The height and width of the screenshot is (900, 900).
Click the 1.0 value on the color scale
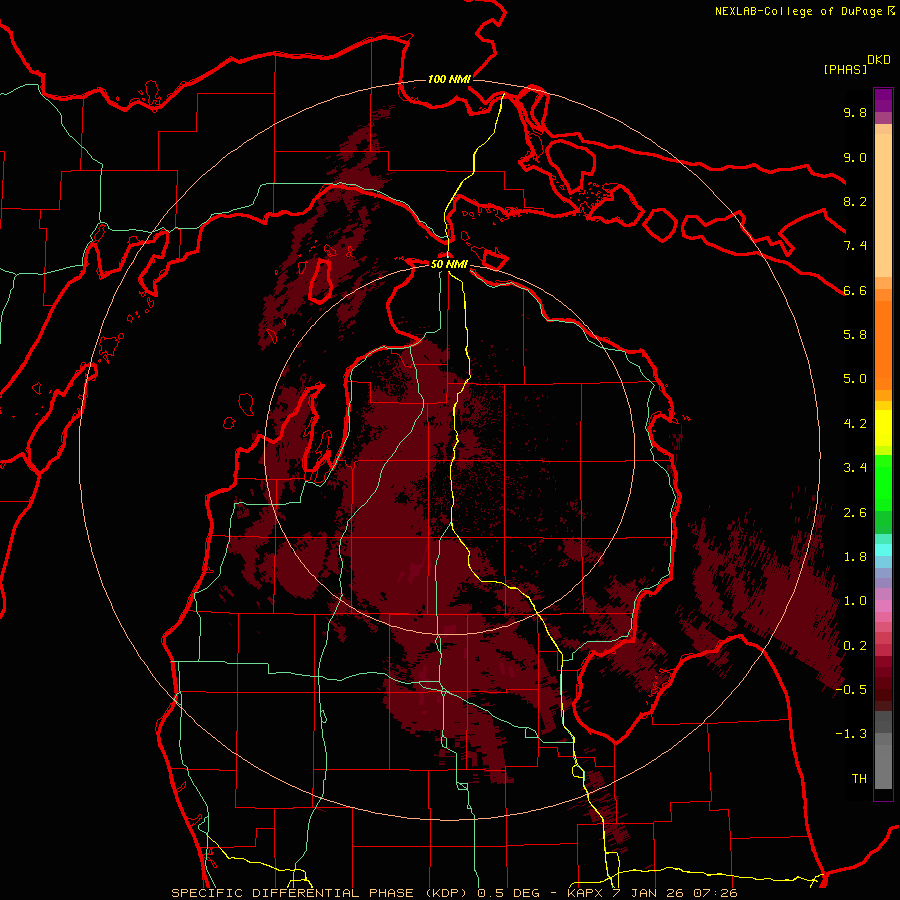click(855, 601)
